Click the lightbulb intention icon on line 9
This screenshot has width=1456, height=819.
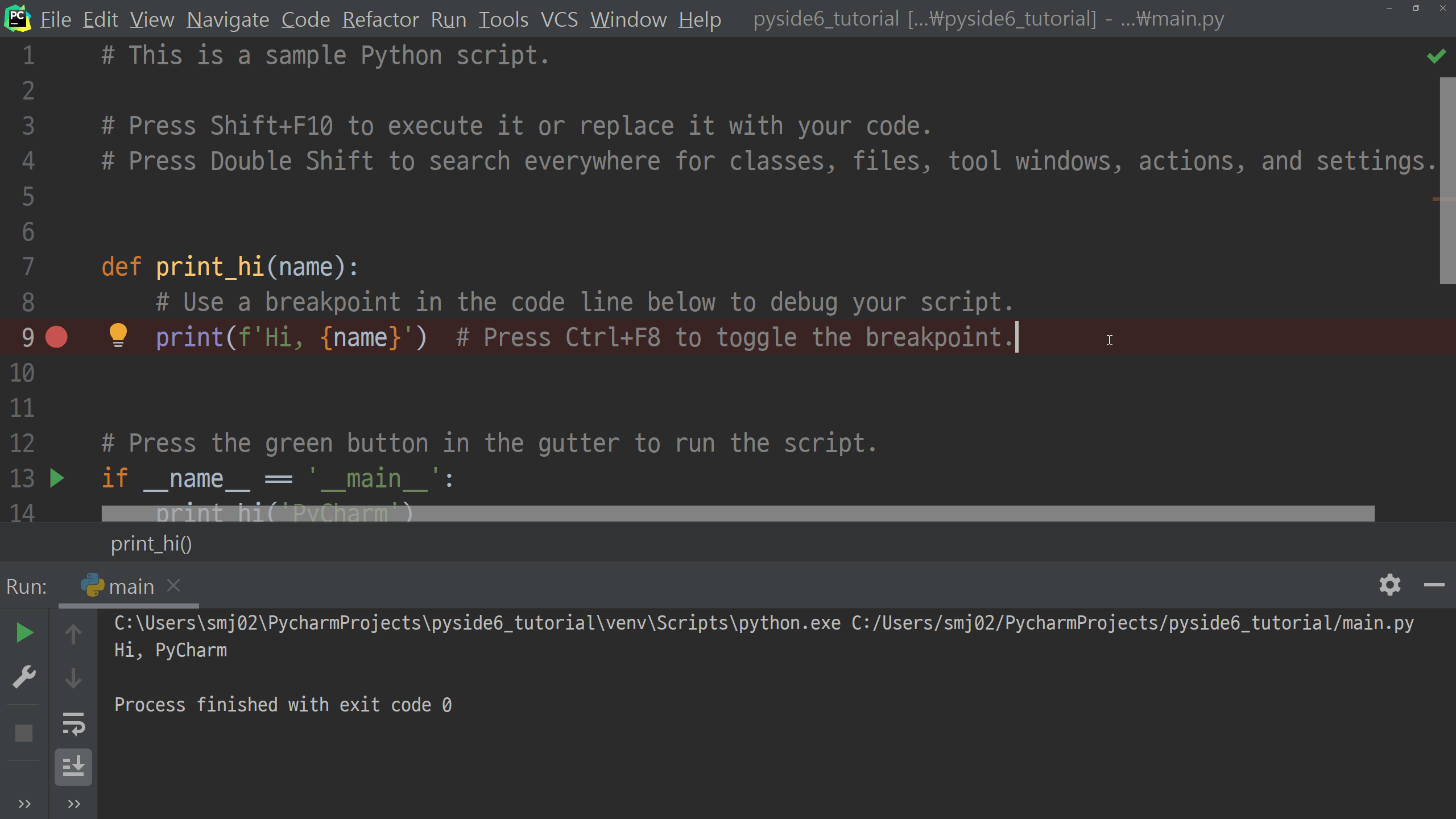(118, 335)
